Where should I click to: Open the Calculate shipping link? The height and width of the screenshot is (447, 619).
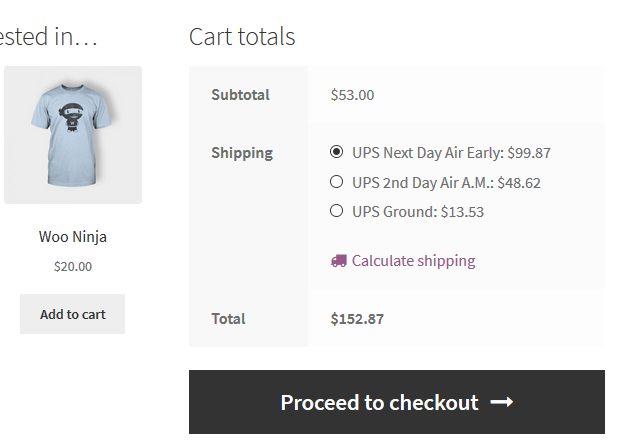[x=413, y=261]
